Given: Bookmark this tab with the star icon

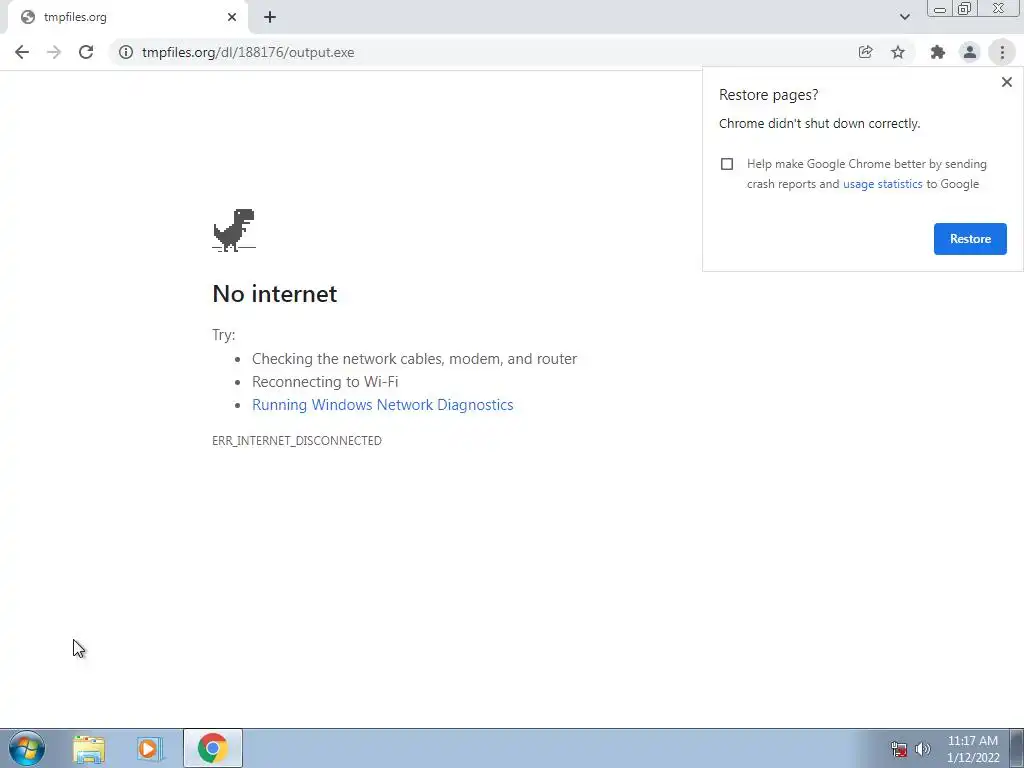Looking at the screenshot, I should (x=898, y=52).
